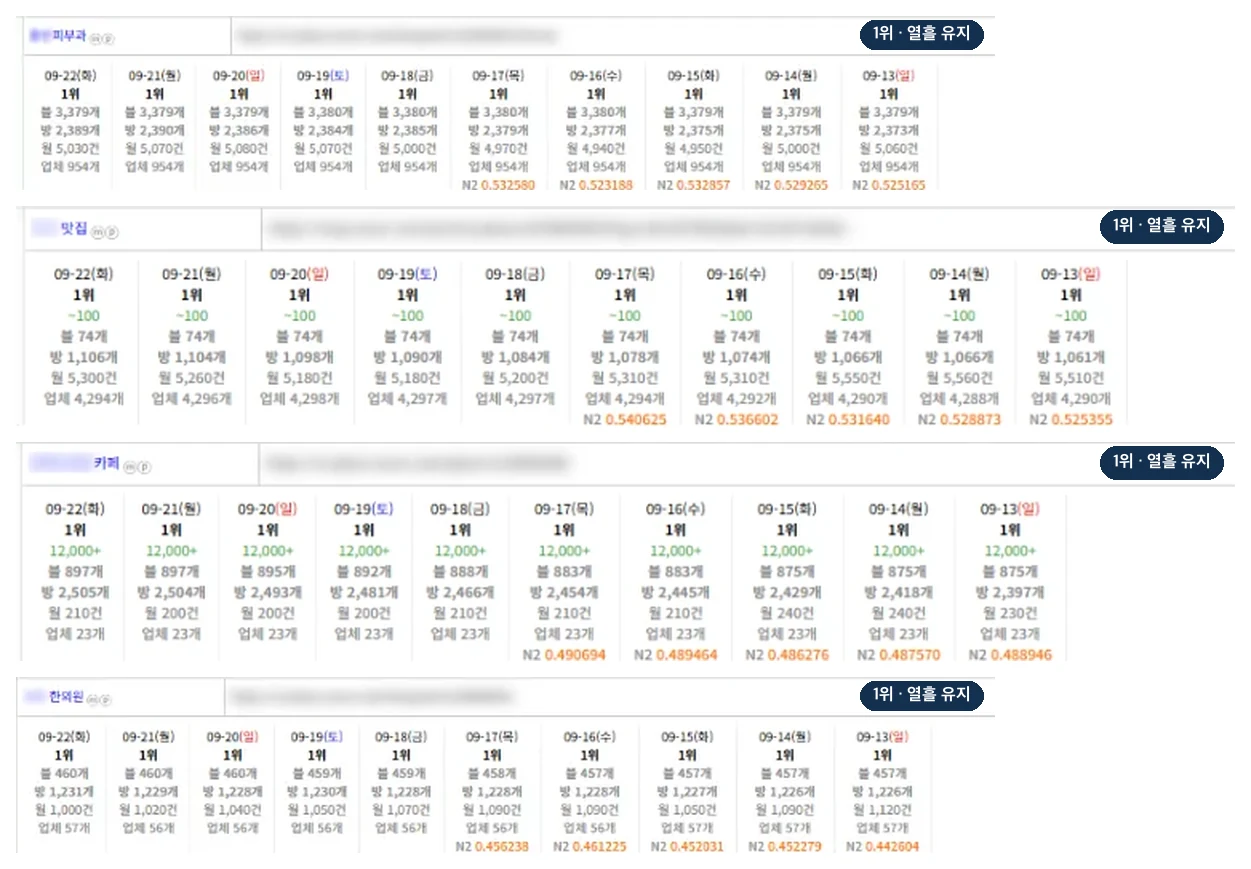The image size is (1251, 869).
Task: Click the 'p' icon beside 카페 keyword
Action: (142, 466)
